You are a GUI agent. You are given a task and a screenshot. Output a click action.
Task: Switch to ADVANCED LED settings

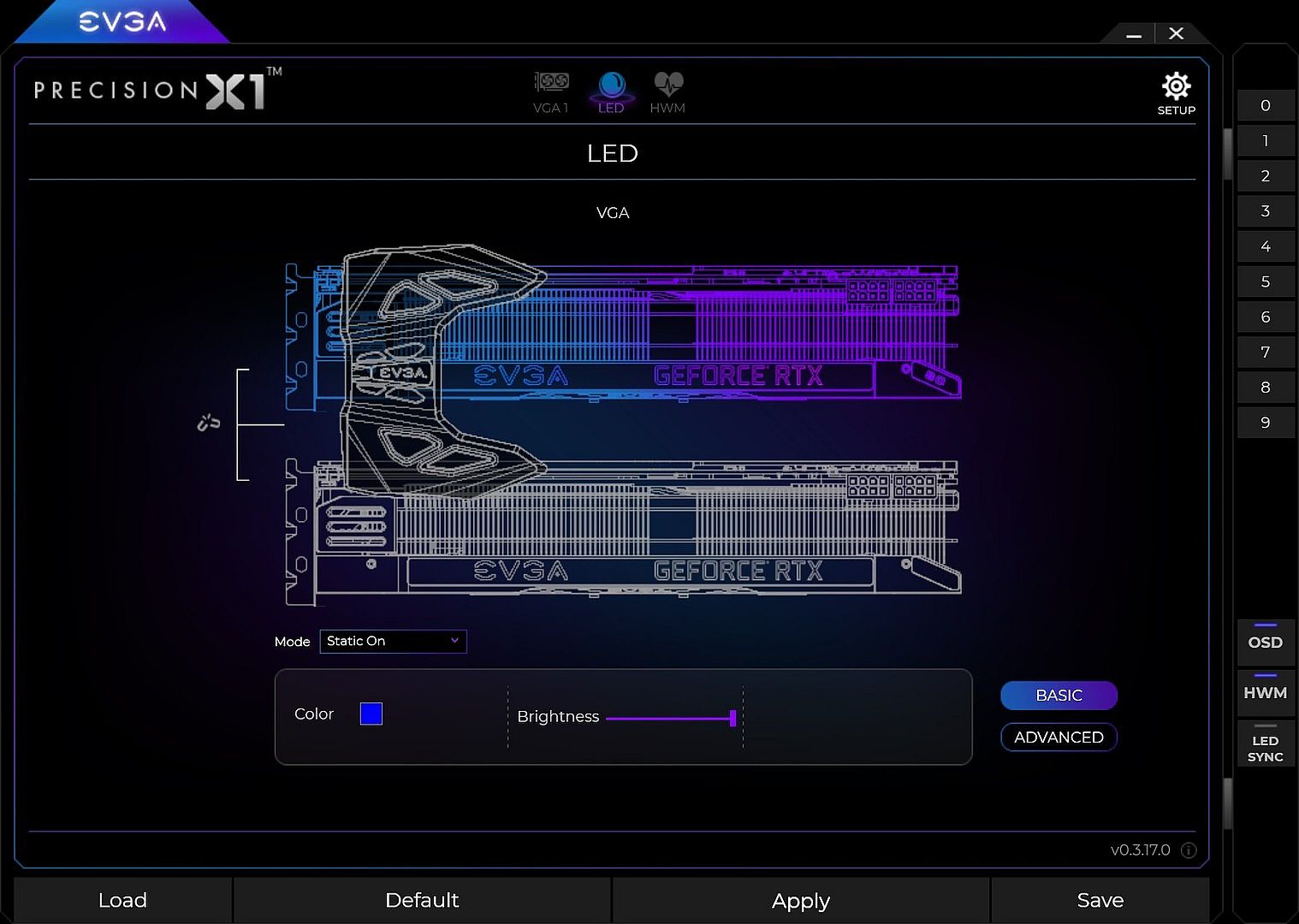(x=1059, y=737)
